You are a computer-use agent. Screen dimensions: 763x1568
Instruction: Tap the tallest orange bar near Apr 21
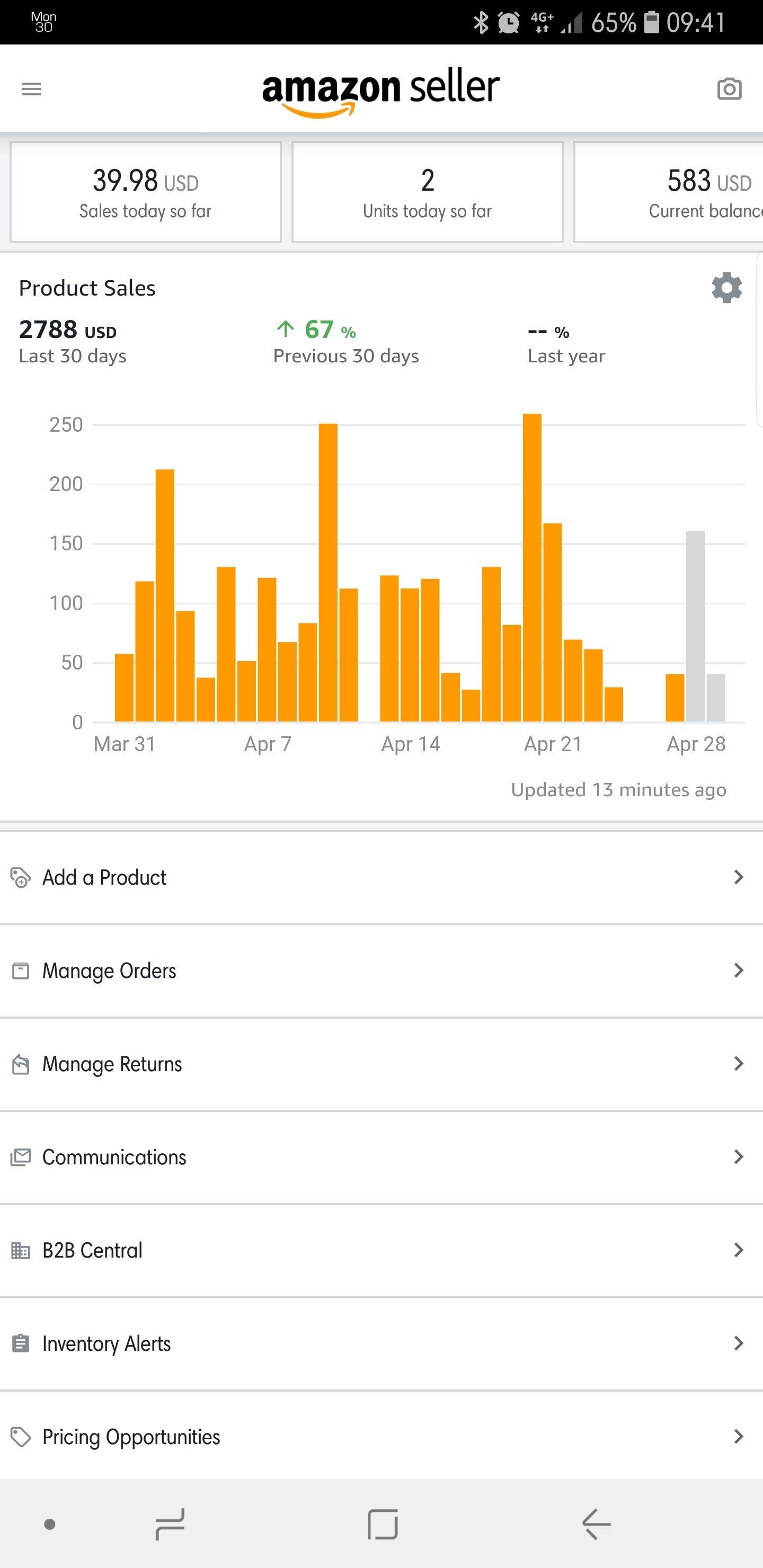pos(532,566)
